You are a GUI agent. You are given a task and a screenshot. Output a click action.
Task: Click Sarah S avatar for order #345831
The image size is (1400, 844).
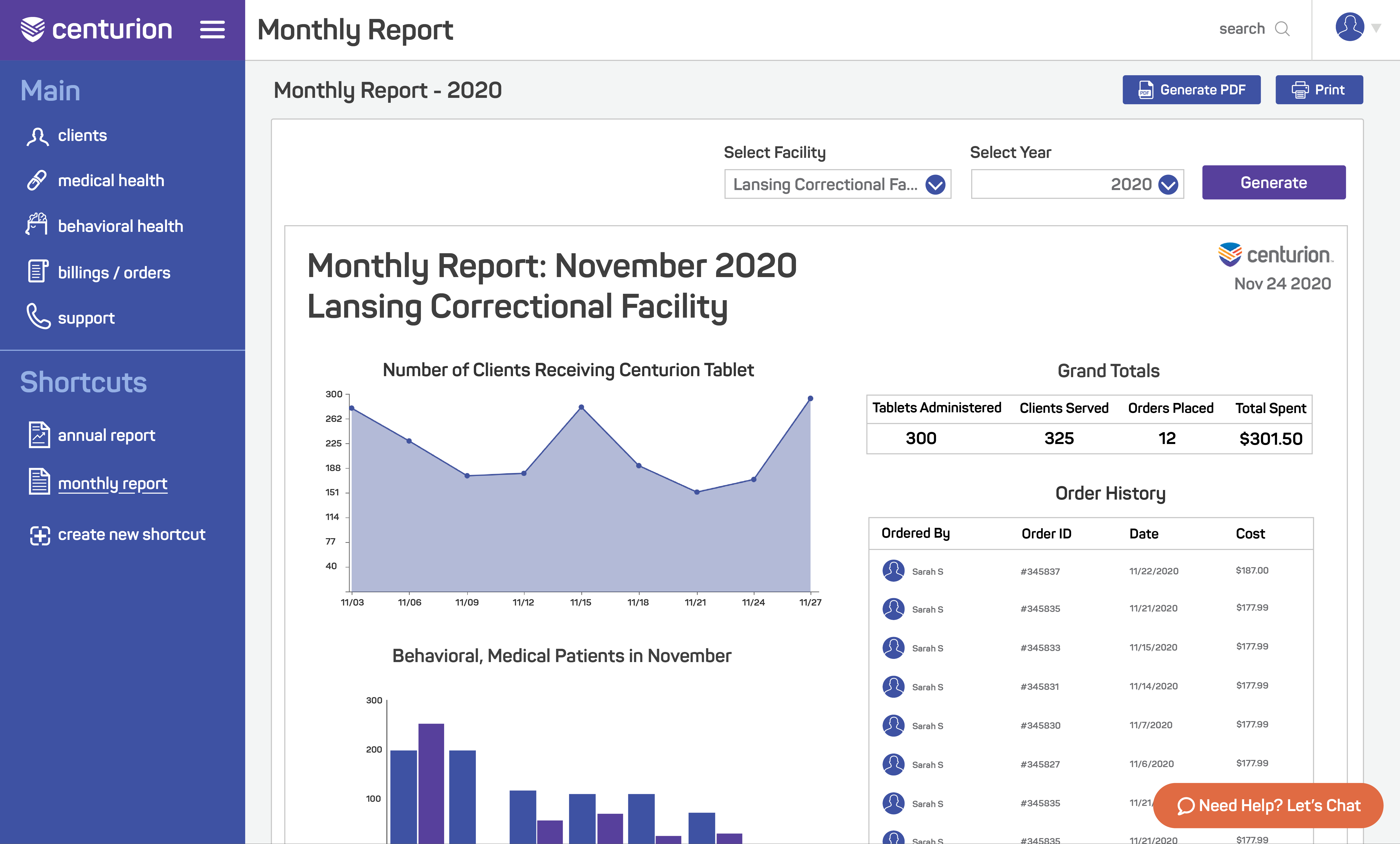[893, 687]
